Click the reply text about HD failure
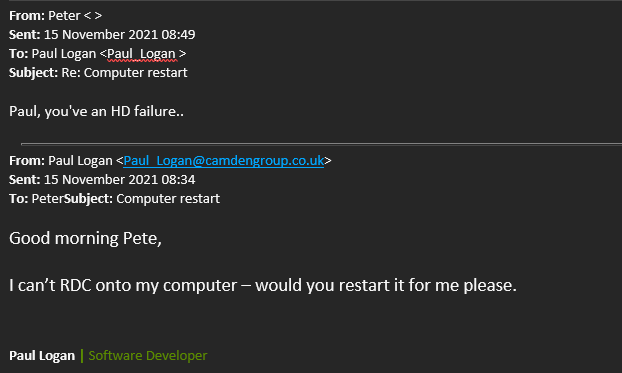Screen dimensions: 622x373 click(x=96, y=112)
